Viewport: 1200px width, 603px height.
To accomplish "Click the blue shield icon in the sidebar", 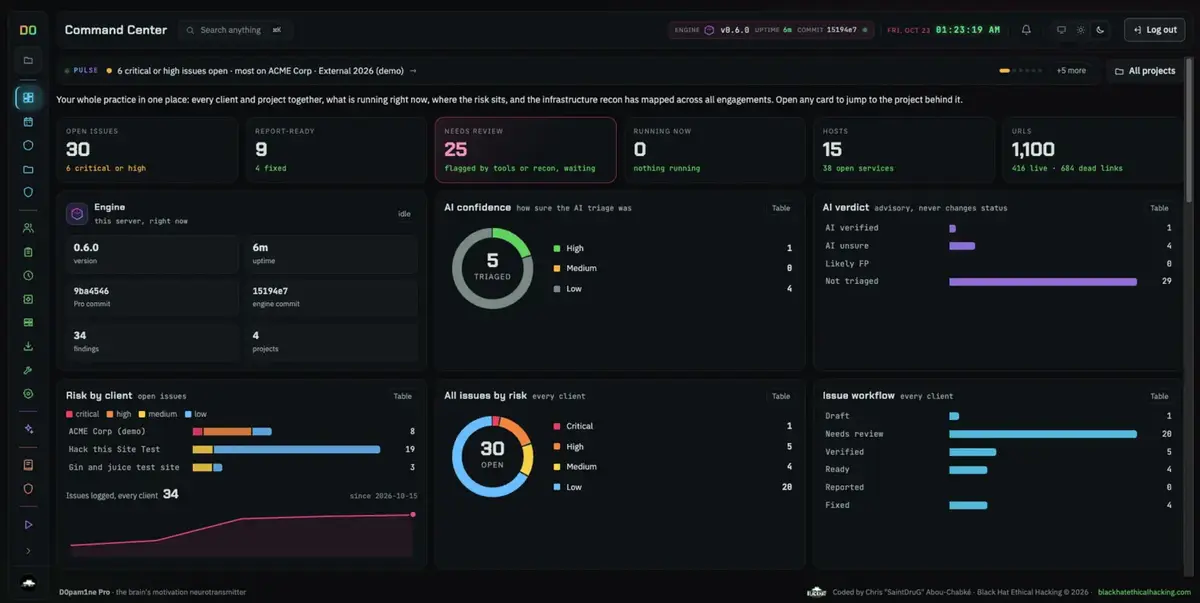I will (x=28, y=192).
